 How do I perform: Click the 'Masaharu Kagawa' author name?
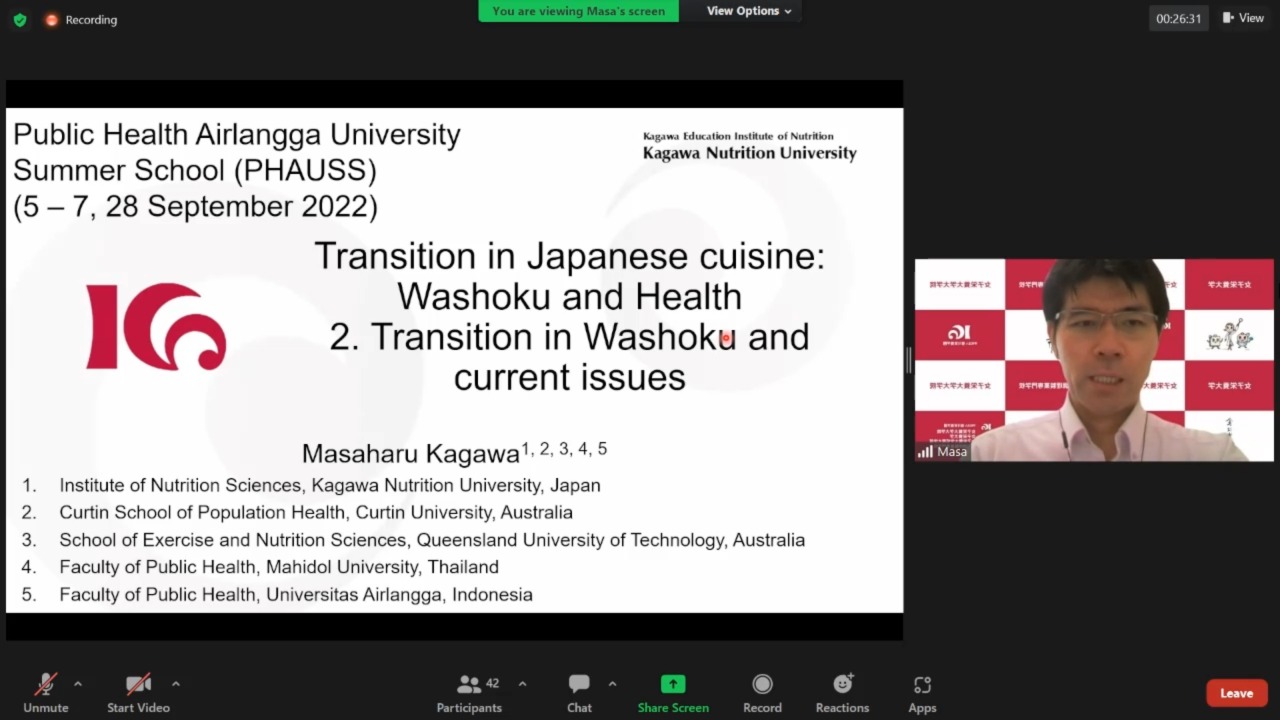410,453
